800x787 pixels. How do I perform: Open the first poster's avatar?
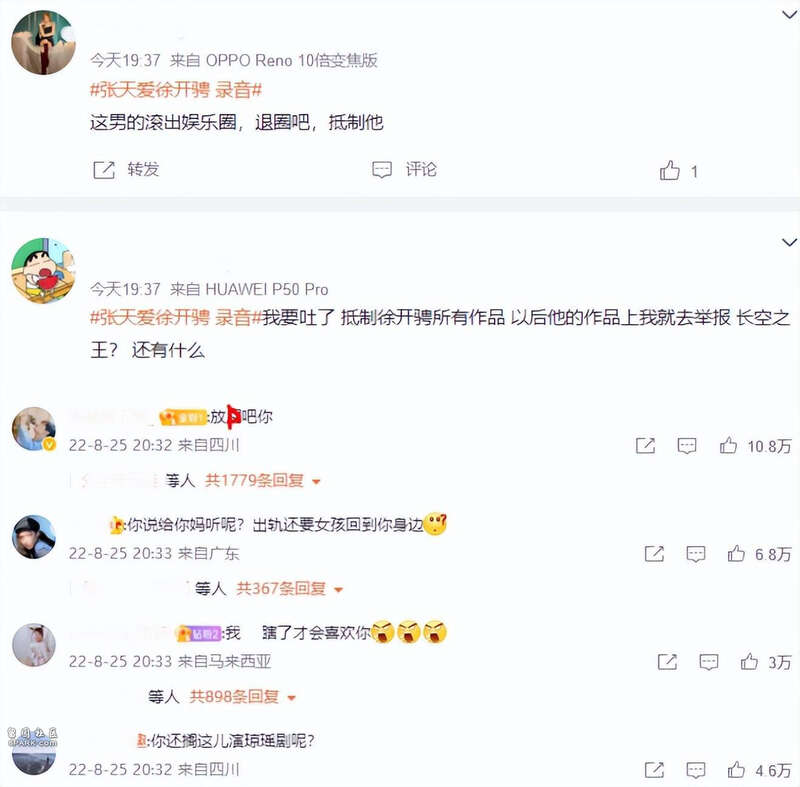43,43
